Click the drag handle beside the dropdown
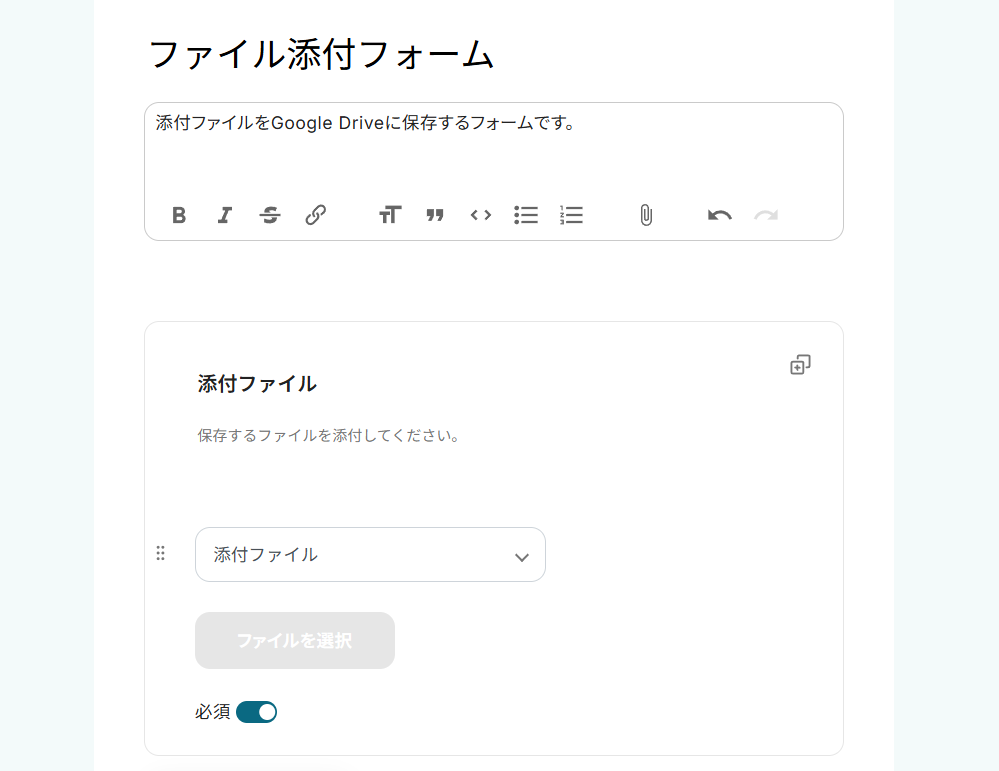The image size is (999, 771). coord(160,553)
